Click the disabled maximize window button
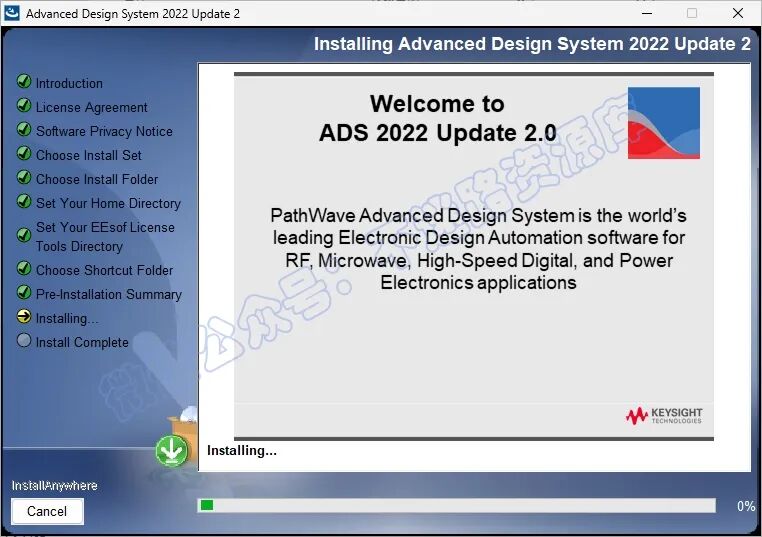The width and height of the screenshot is (762, 537). click(692, 13)
